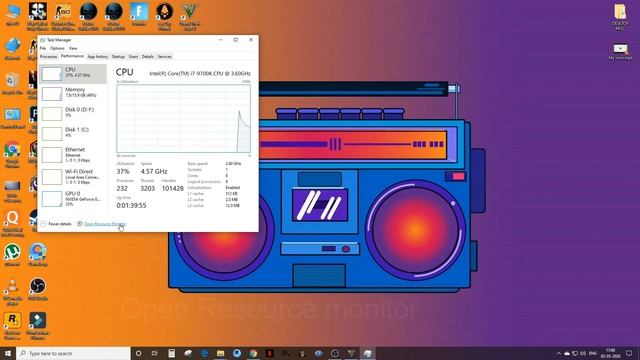
Task: Switch to the Services tab
Action: (164, 57)
